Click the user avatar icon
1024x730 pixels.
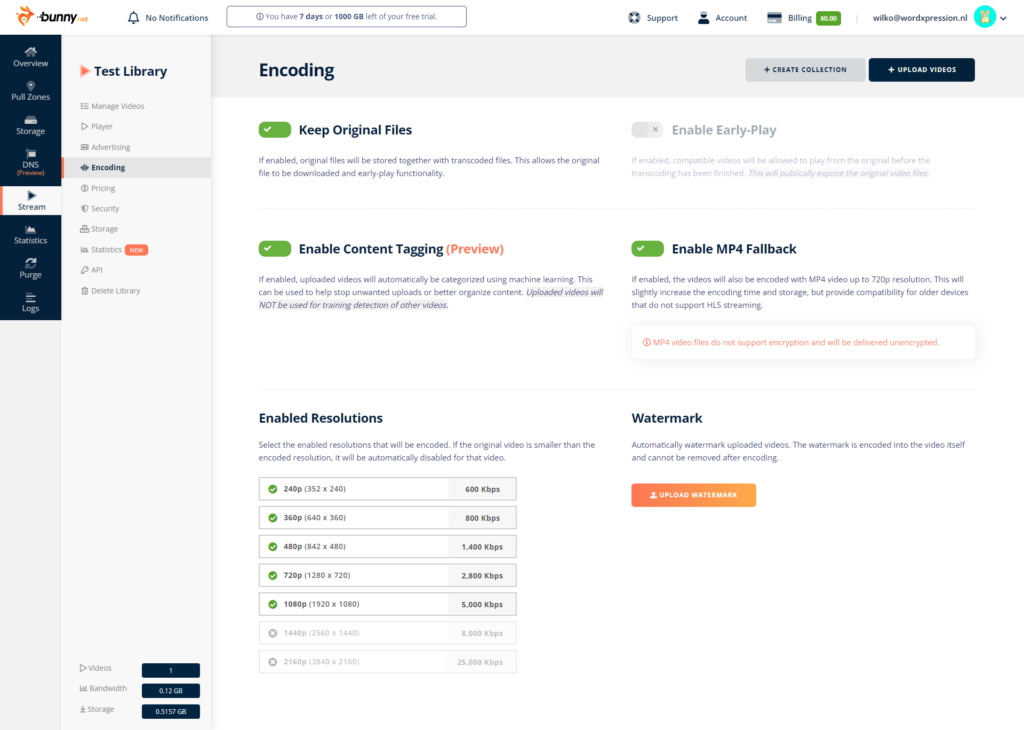click(984, 17)
